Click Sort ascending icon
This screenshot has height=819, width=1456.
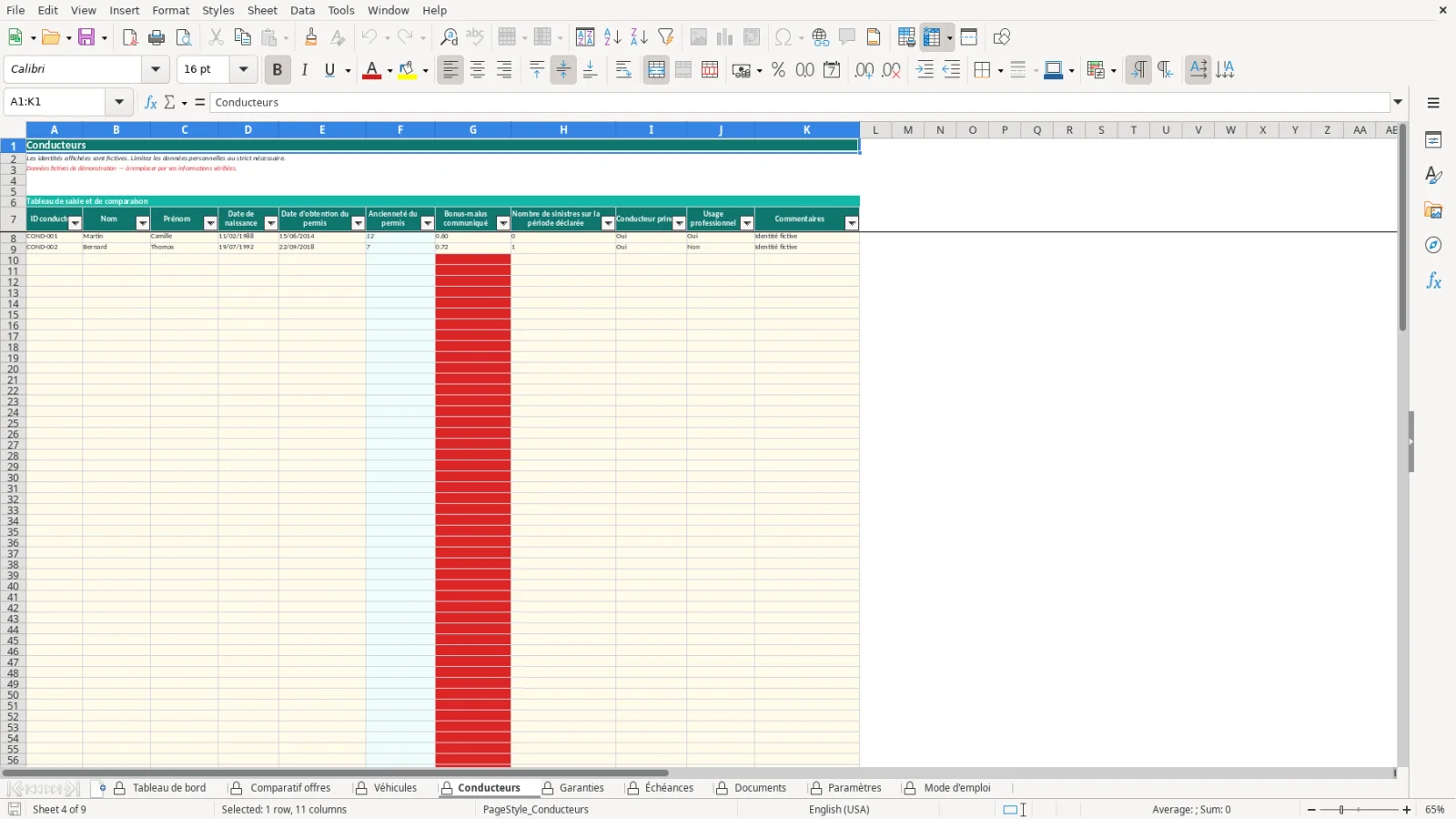click(612, 37)
